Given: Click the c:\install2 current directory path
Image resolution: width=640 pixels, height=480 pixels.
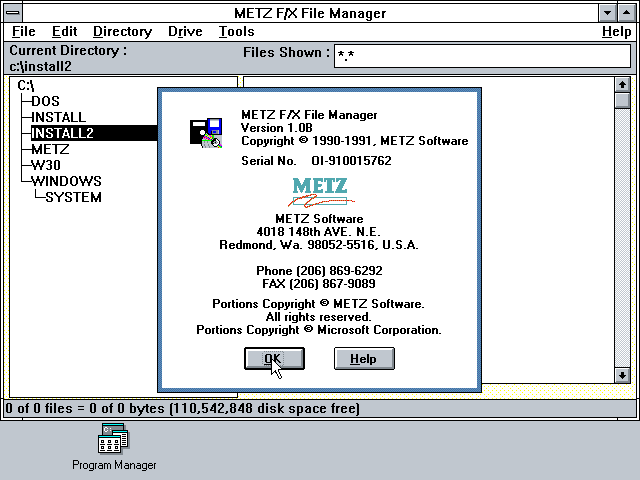Looking at the screenshot, I should (40, 66).
